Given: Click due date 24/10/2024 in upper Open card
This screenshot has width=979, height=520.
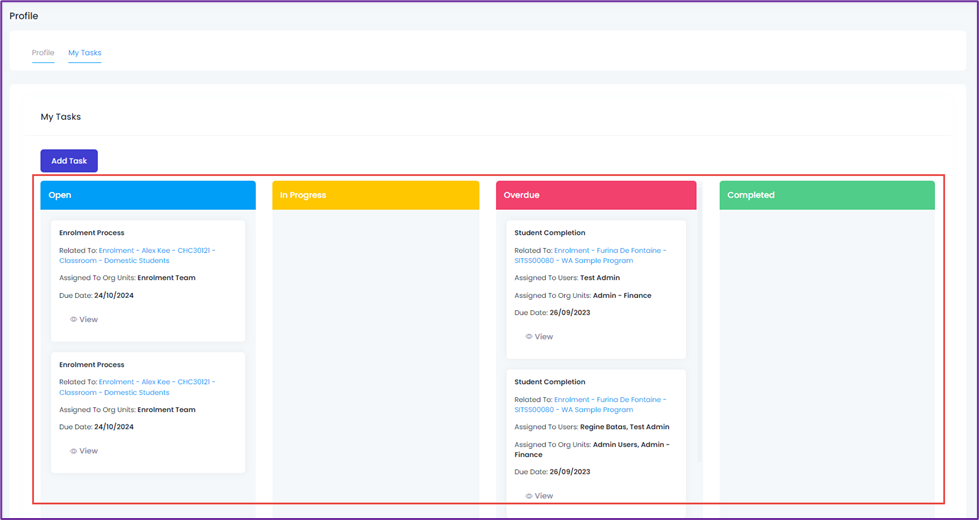Looking at the screenshot, I should pos(114,295).
